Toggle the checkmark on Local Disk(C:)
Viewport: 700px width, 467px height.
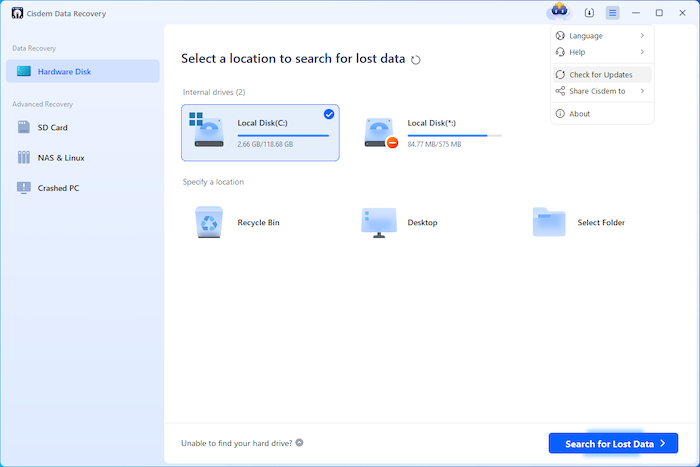(x=329, y=114)
